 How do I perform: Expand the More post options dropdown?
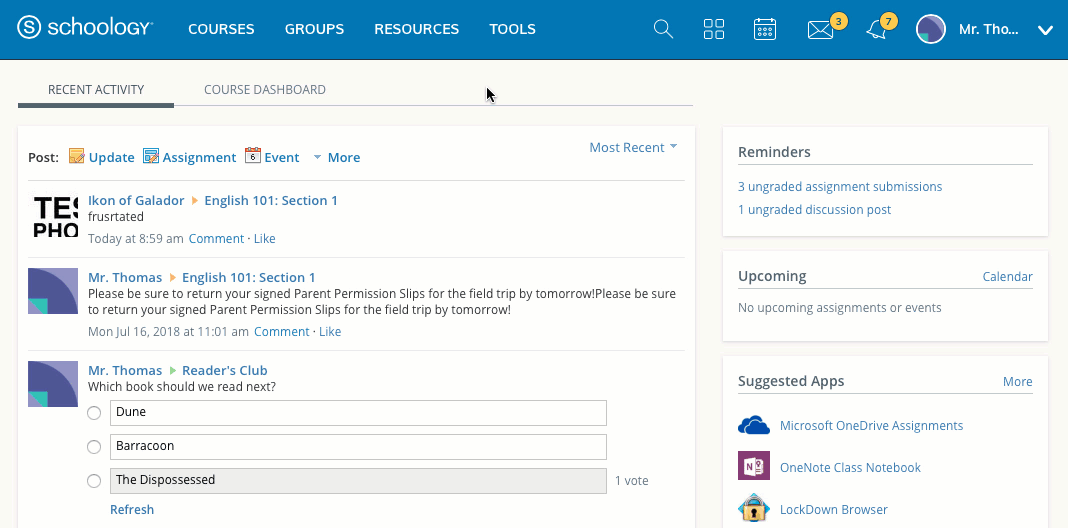pyautogui.click(x=336, y=157)
